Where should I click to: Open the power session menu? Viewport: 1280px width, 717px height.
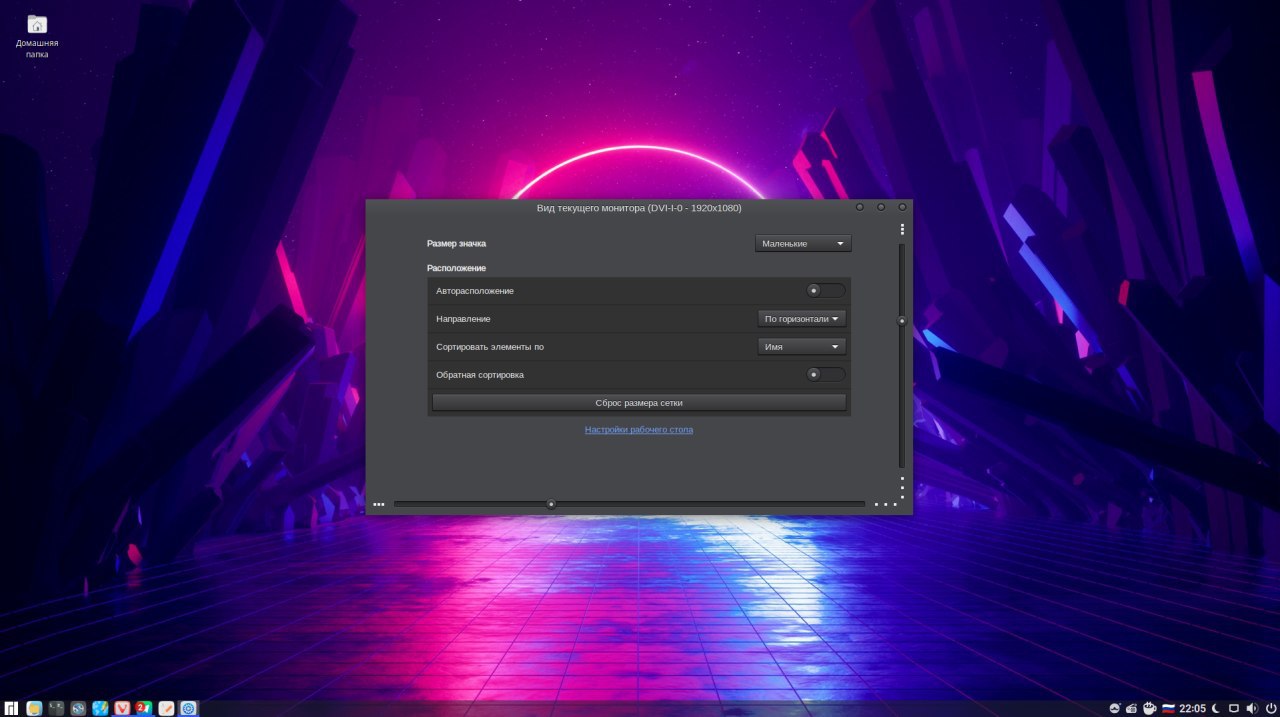coord(1270,708)
